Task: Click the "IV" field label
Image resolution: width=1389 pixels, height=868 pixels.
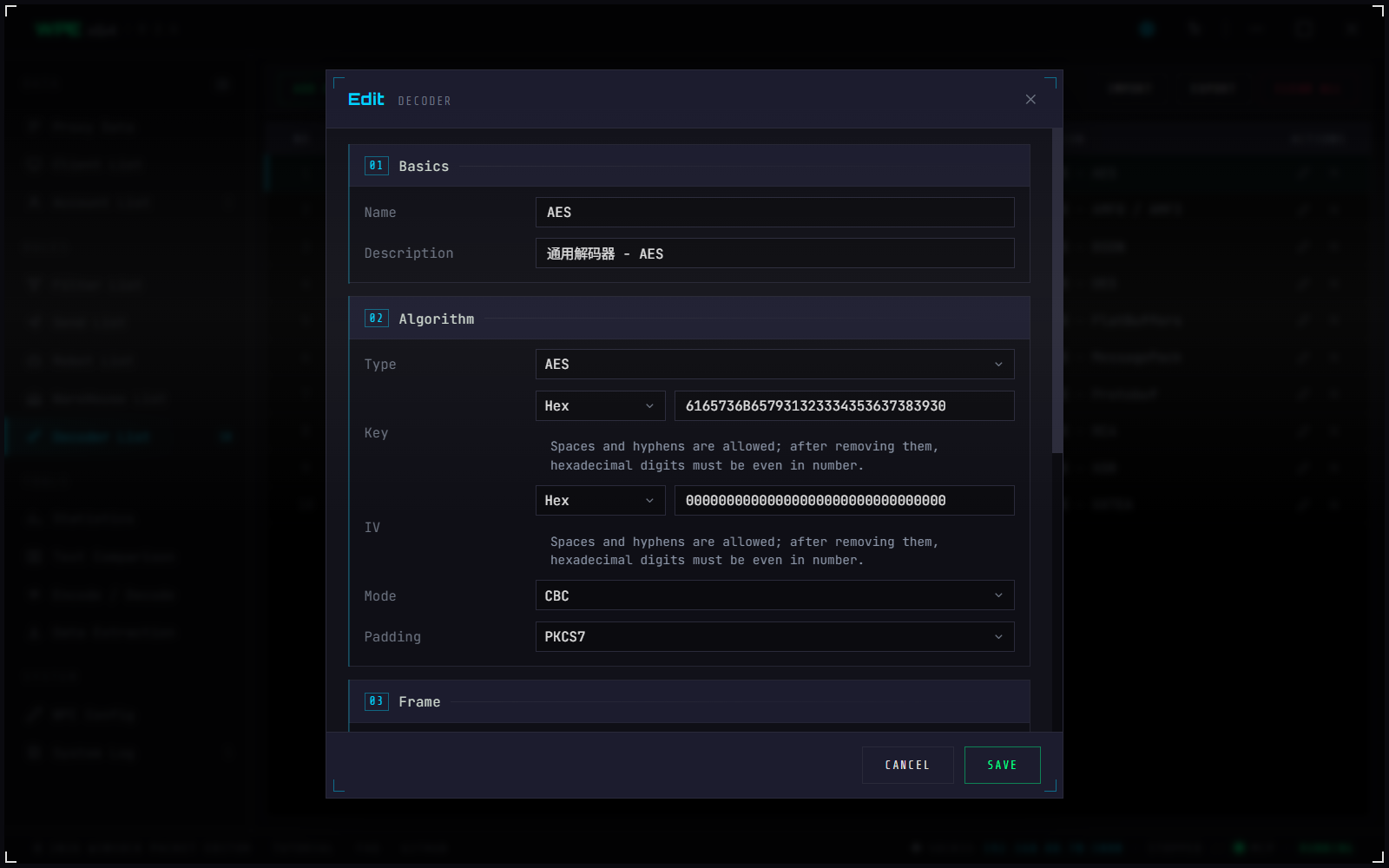Action: click(x=372, y=528)
